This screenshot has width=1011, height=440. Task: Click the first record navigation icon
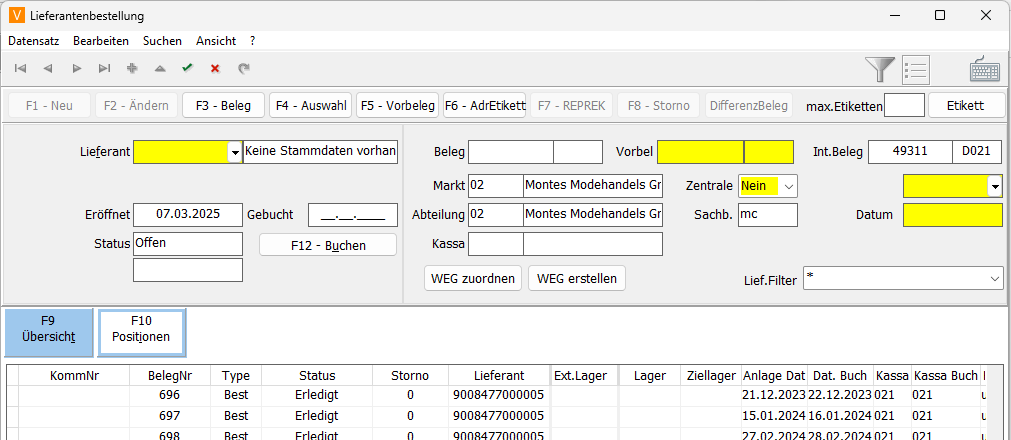click(x=20, y=68)
